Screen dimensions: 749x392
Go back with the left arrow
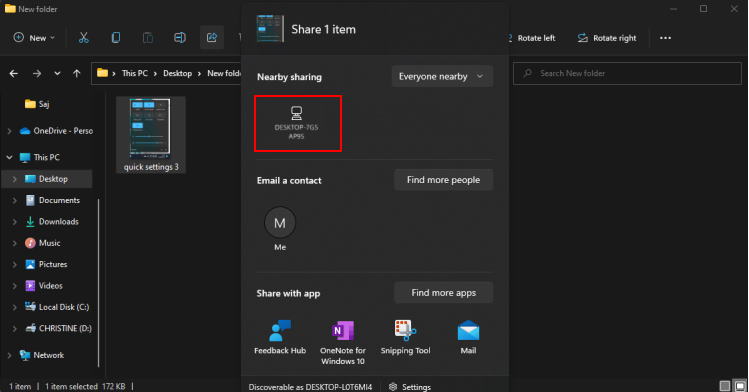14,74
